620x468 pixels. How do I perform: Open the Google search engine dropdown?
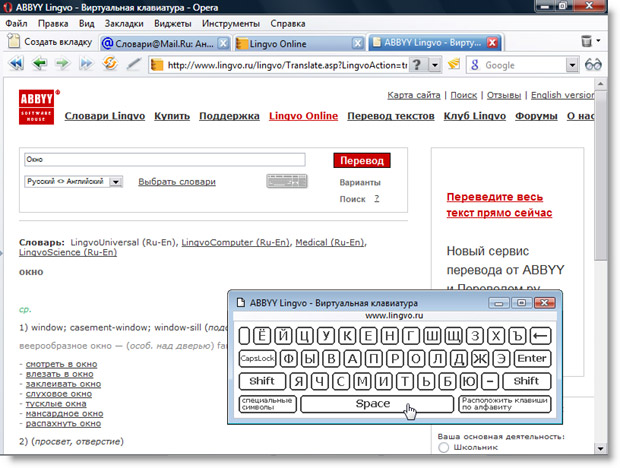[572, 65]
